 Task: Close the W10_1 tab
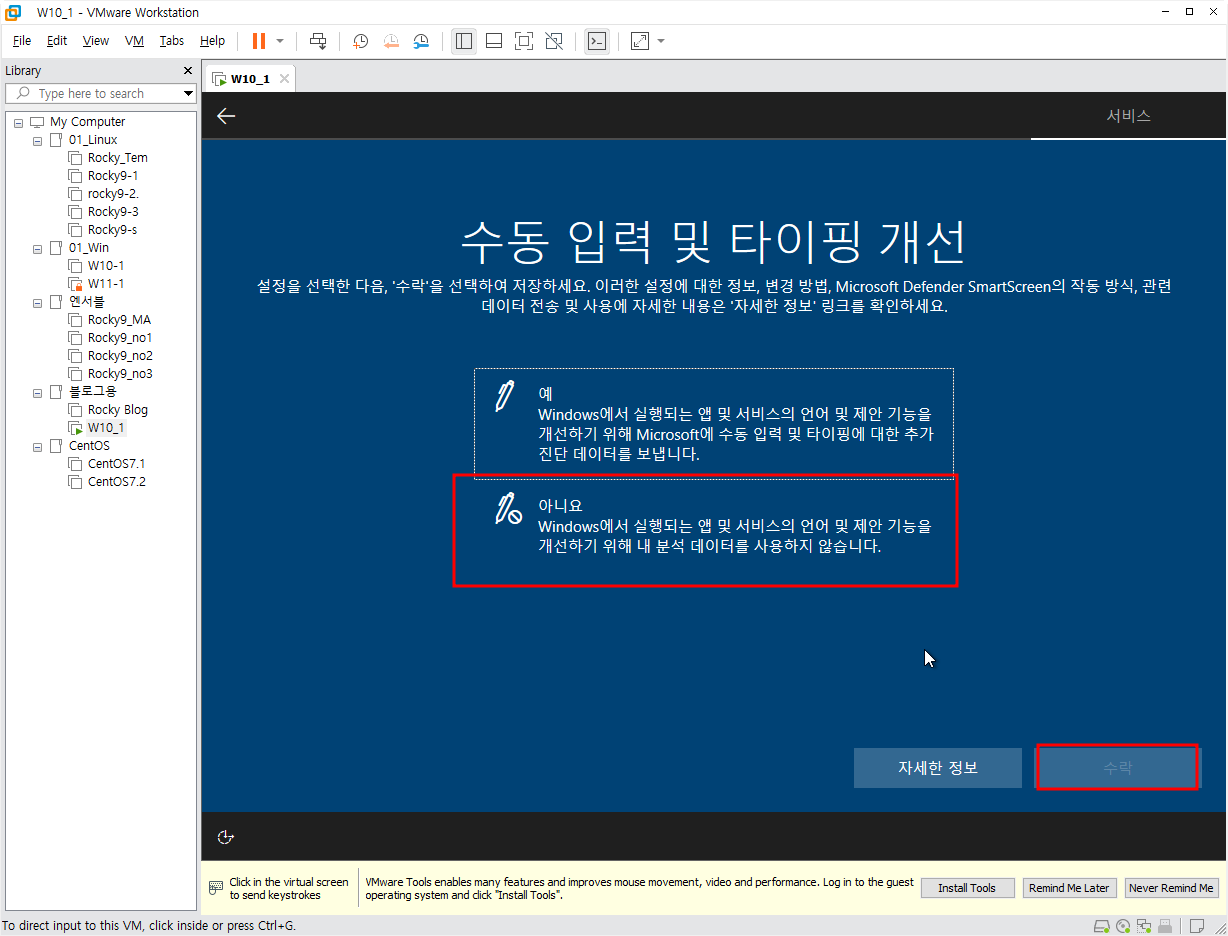(x=284, y=79)
